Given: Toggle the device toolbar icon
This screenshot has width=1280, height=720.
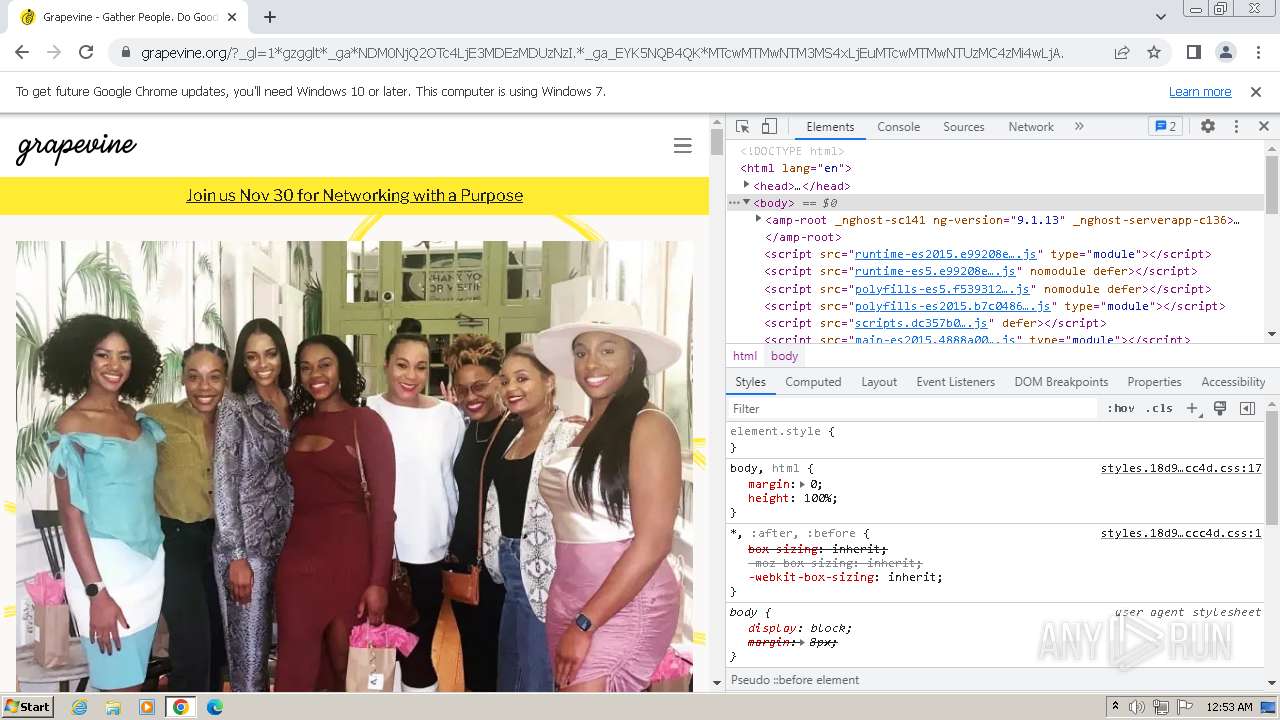Looking at the screenshot, I should click(x=769, y=127).
